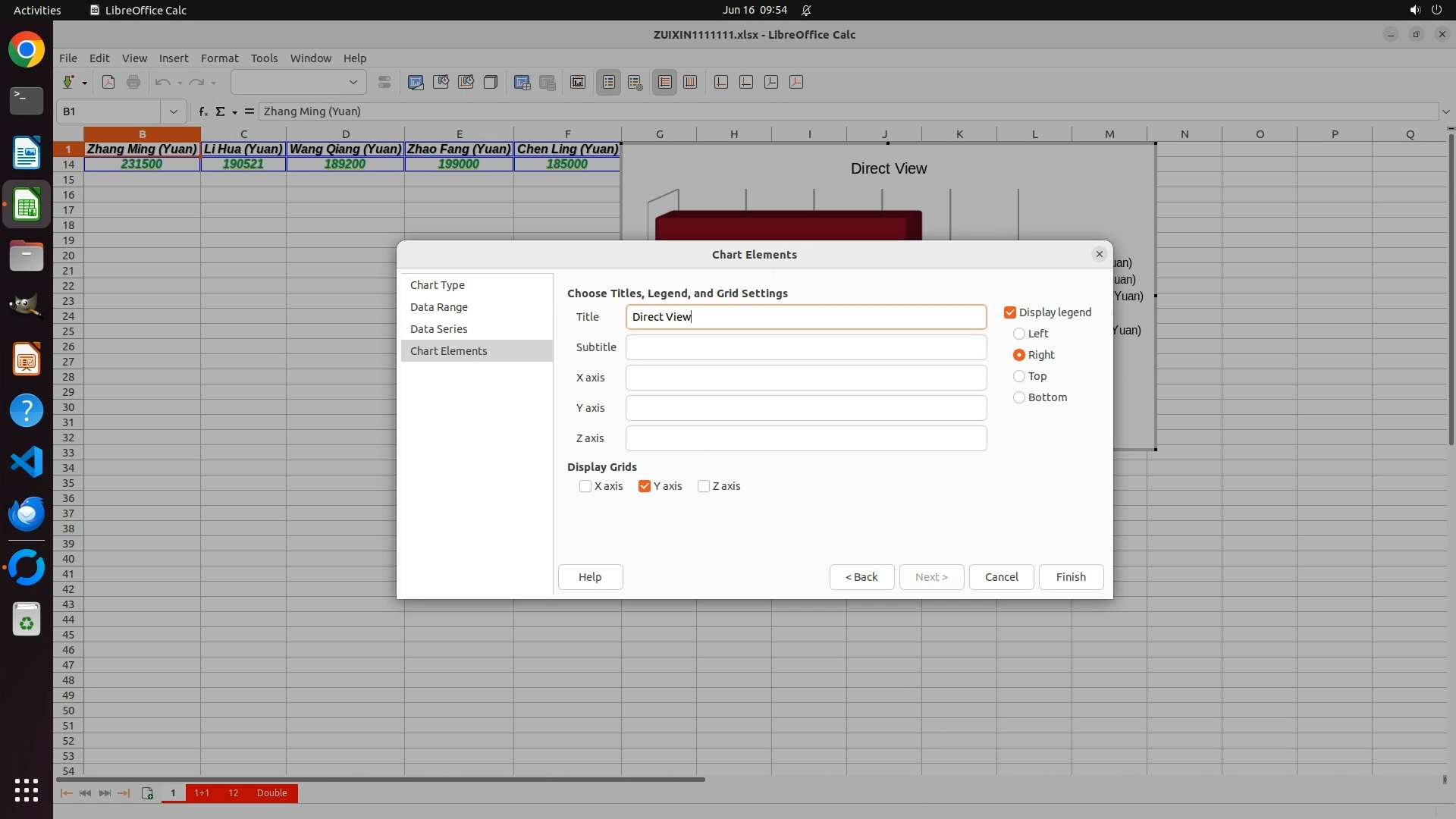Click the Back button
The height and width of the screenshot is (819, 1456).
861,577
